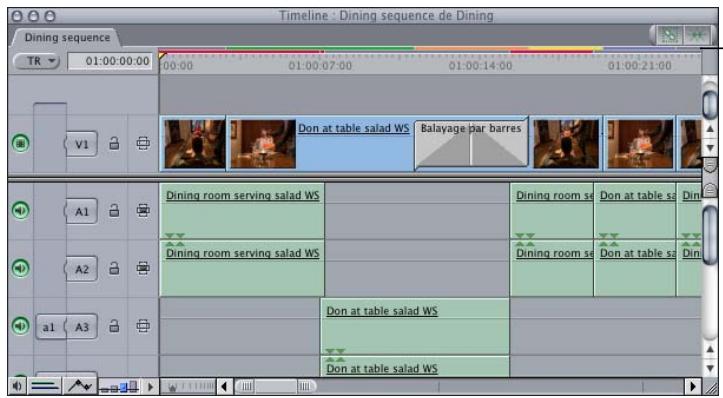Toggle clip keyframes button

(44, 386)
